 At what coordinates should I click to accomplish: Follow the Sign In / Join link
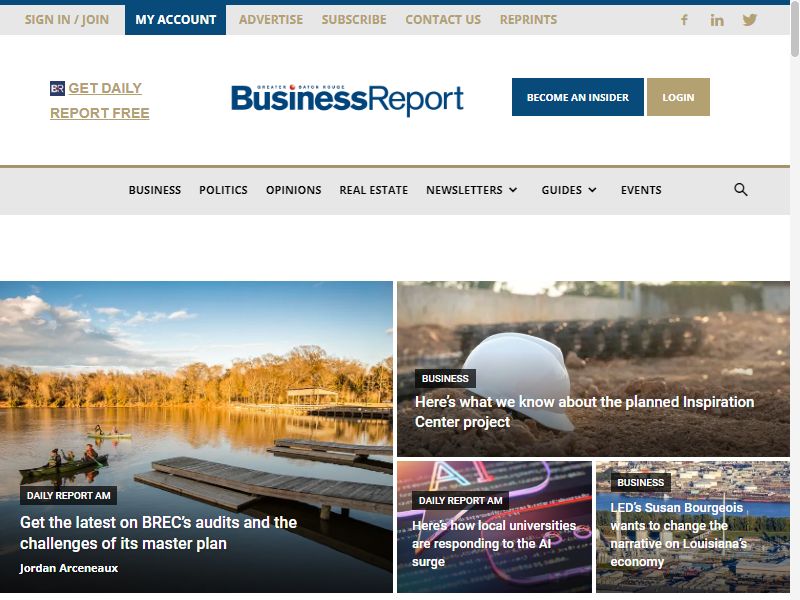pos(66,19)
